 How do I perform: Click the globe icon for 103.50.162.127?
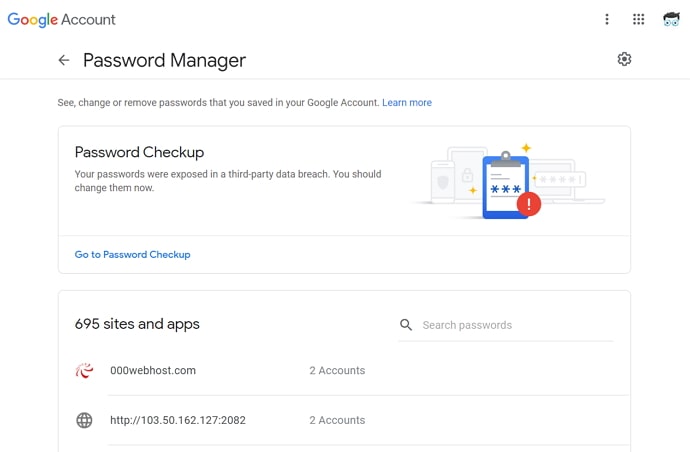pos(84,420)
